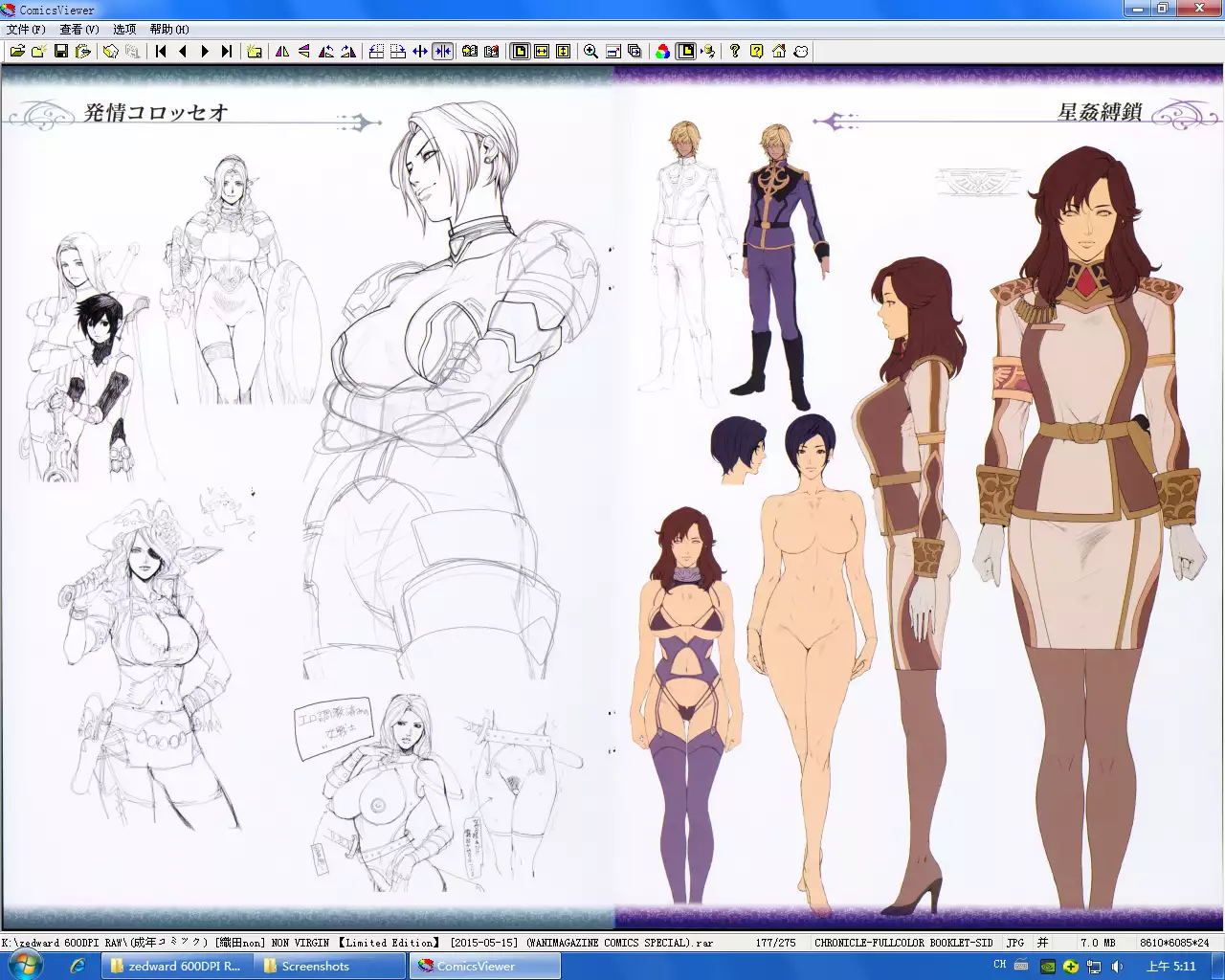
Task: Toggle the yellow page thumbnail button
Action: (x=685, y=52)
